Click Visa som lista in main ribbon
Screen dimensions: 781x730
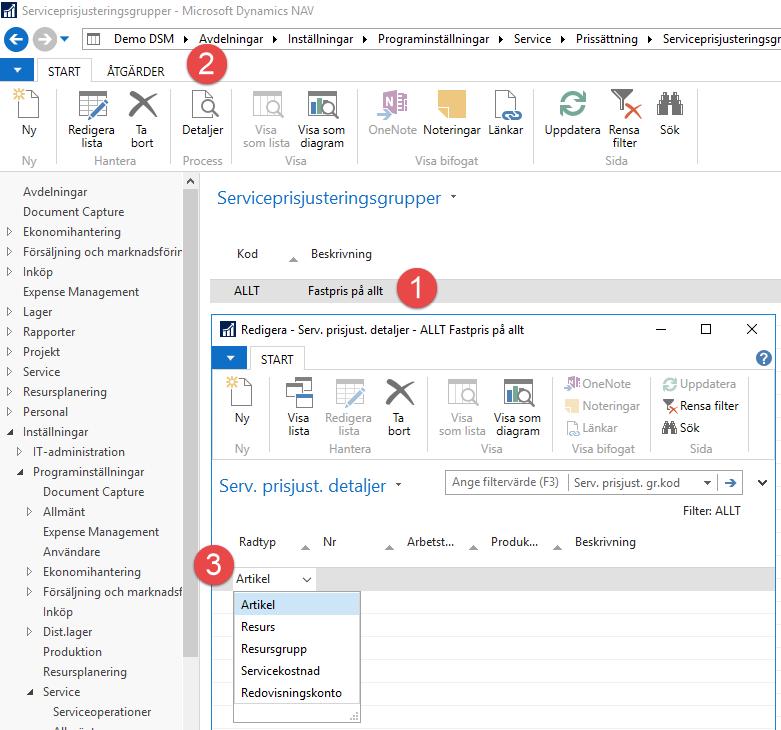coord(266,120)
